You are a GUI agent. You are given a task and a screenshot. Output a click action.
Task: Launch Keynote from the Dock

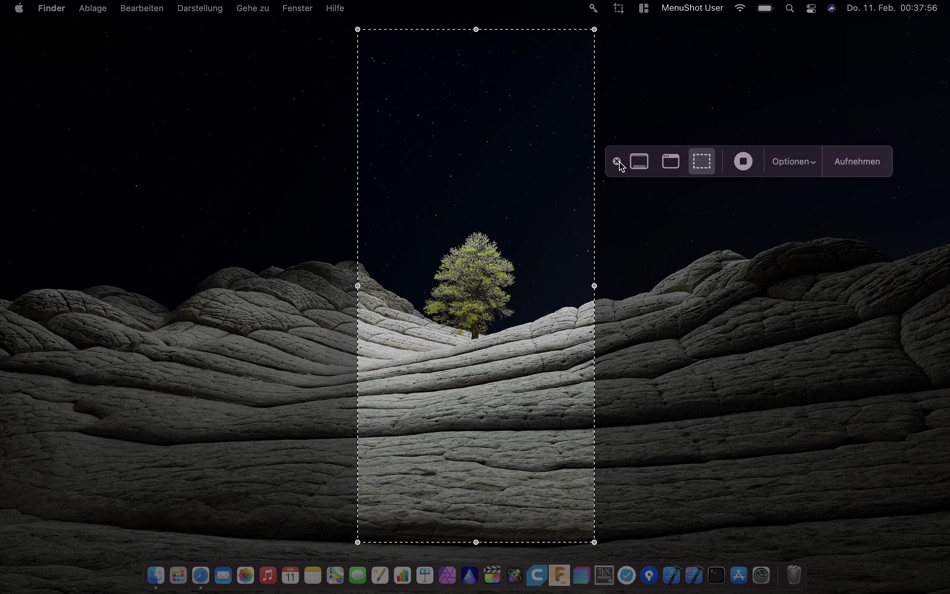pyautogui.click(x=425, y=575)
